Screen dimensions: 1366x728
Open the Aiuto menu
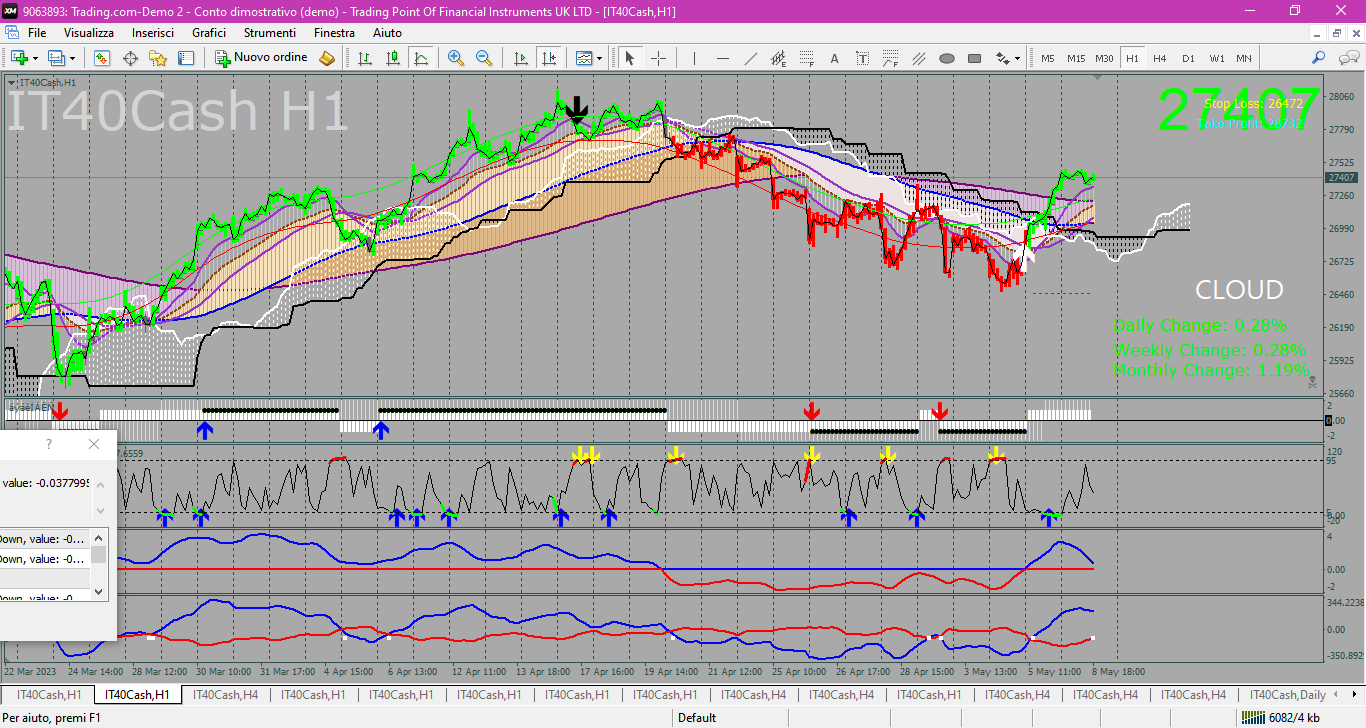387,33
